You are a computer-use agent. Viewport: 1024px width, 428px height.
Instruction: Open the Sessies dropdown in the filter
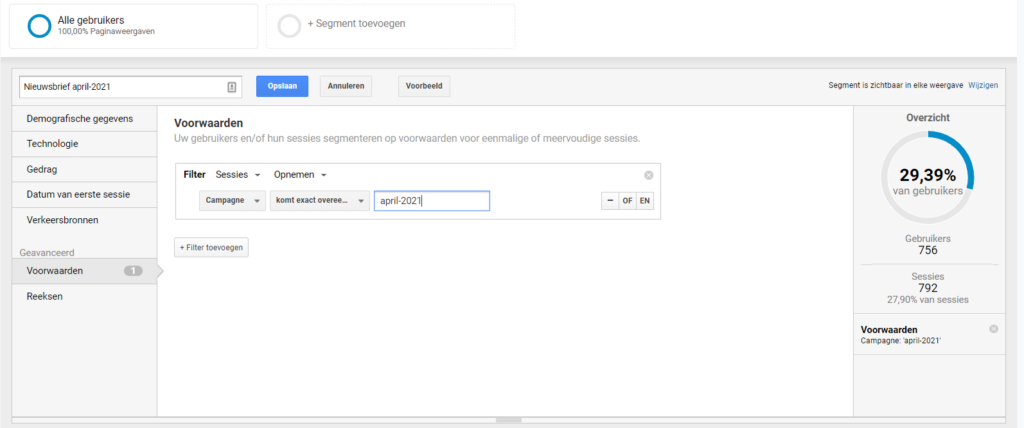(x=238, y=174)
